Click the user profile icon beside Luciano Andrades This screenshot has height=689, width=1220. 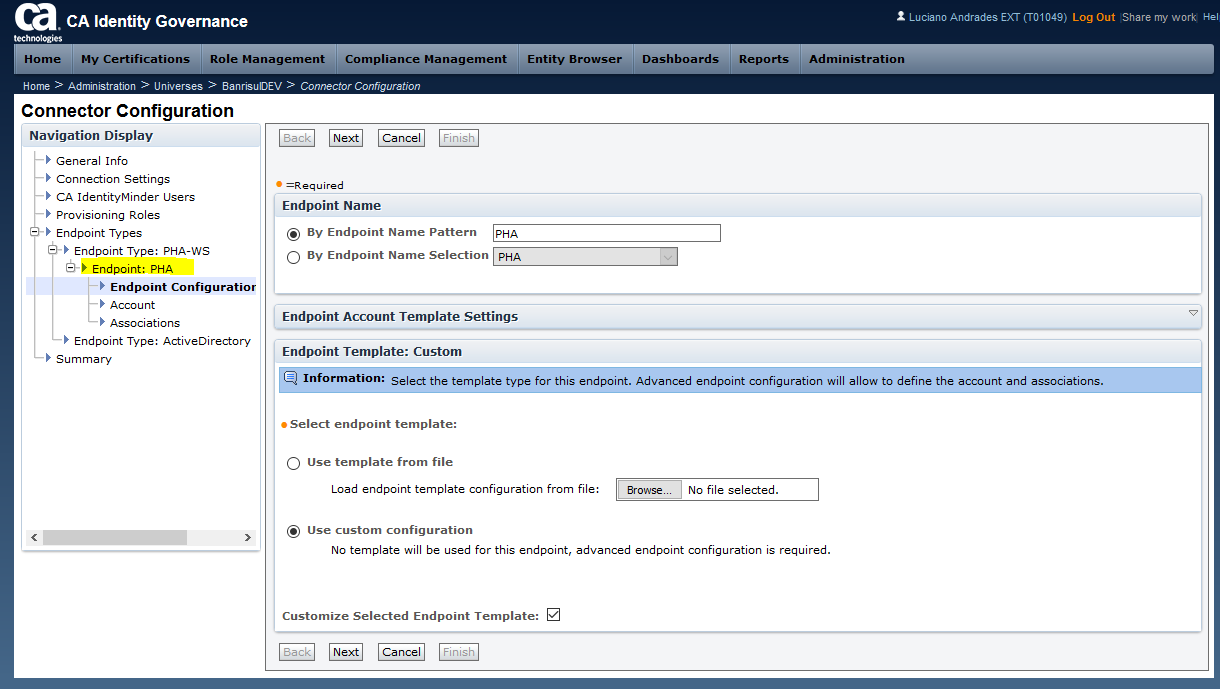point(901,16)
